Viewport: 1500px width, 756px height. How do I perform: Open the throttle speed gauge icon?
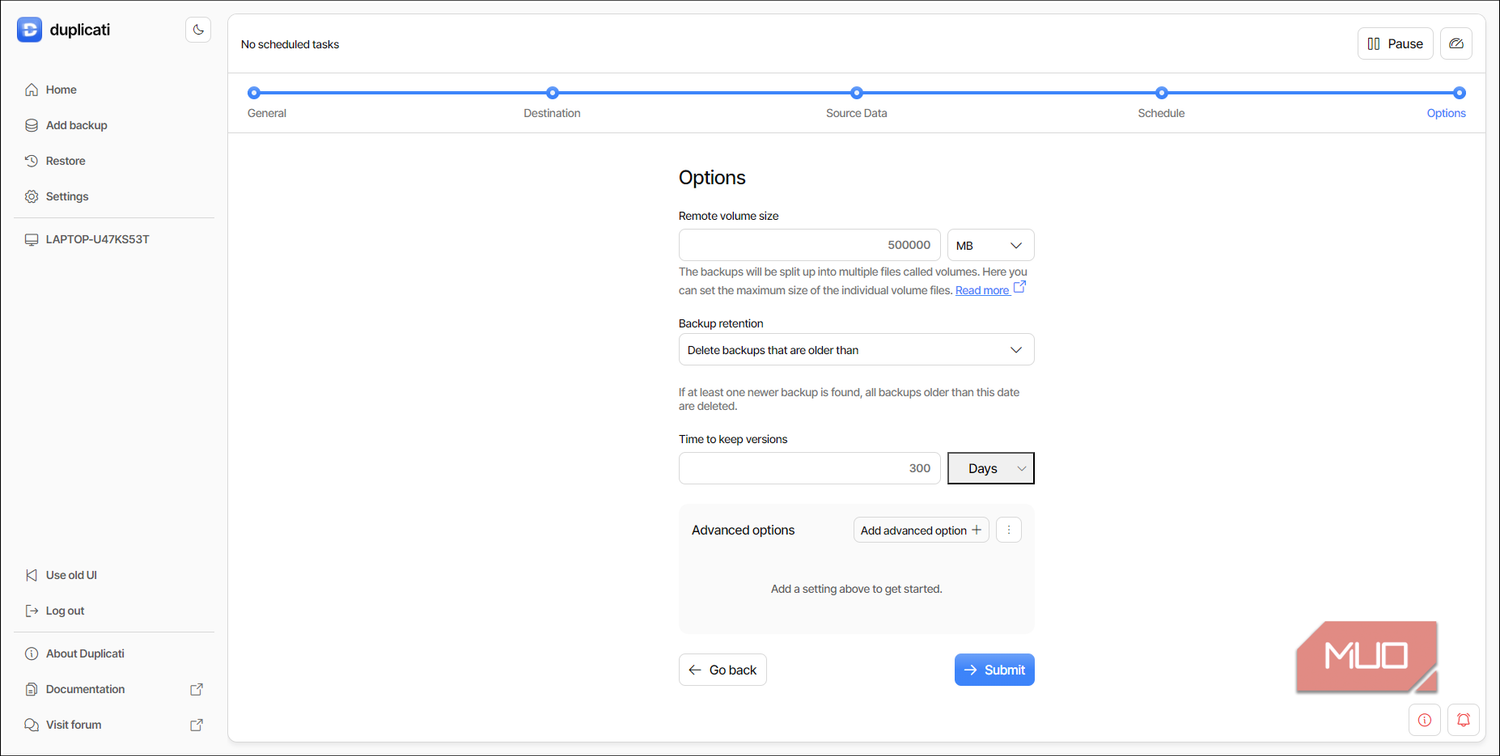click(1456, 44)
